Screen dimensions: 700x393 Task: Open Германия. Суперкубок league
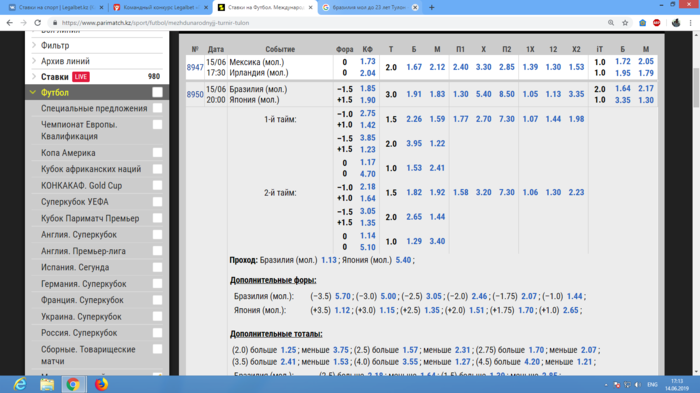coord(83,284)
